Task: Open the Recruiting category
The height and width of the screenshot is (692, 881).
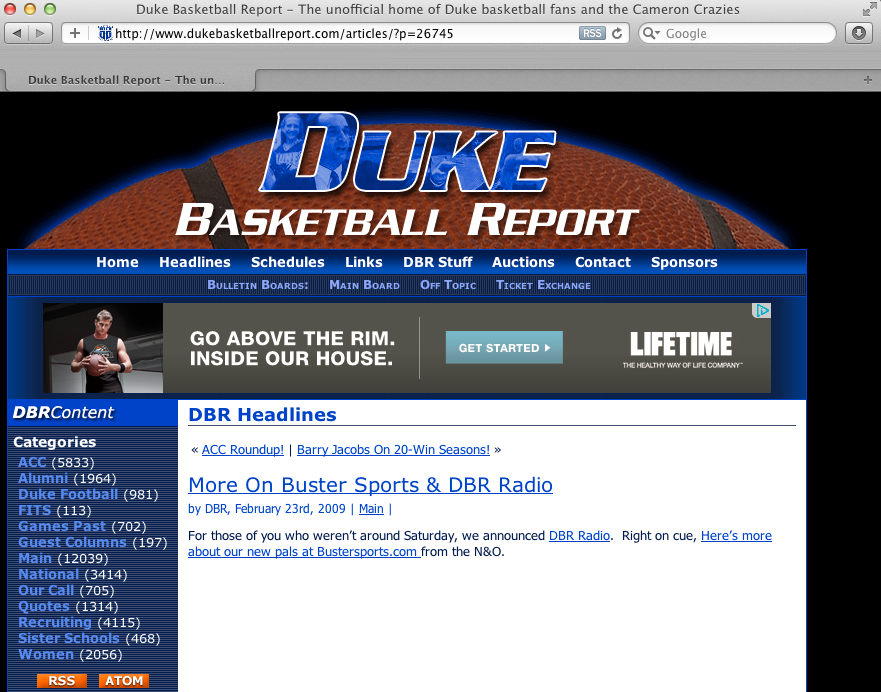Action: pos(55,623)
